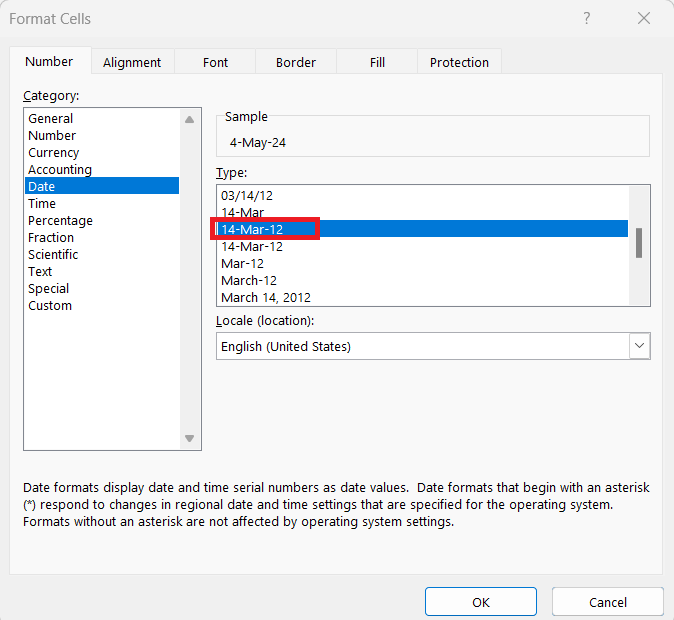
Task: Switch to the Alignment tab
Action: [132, 62]
